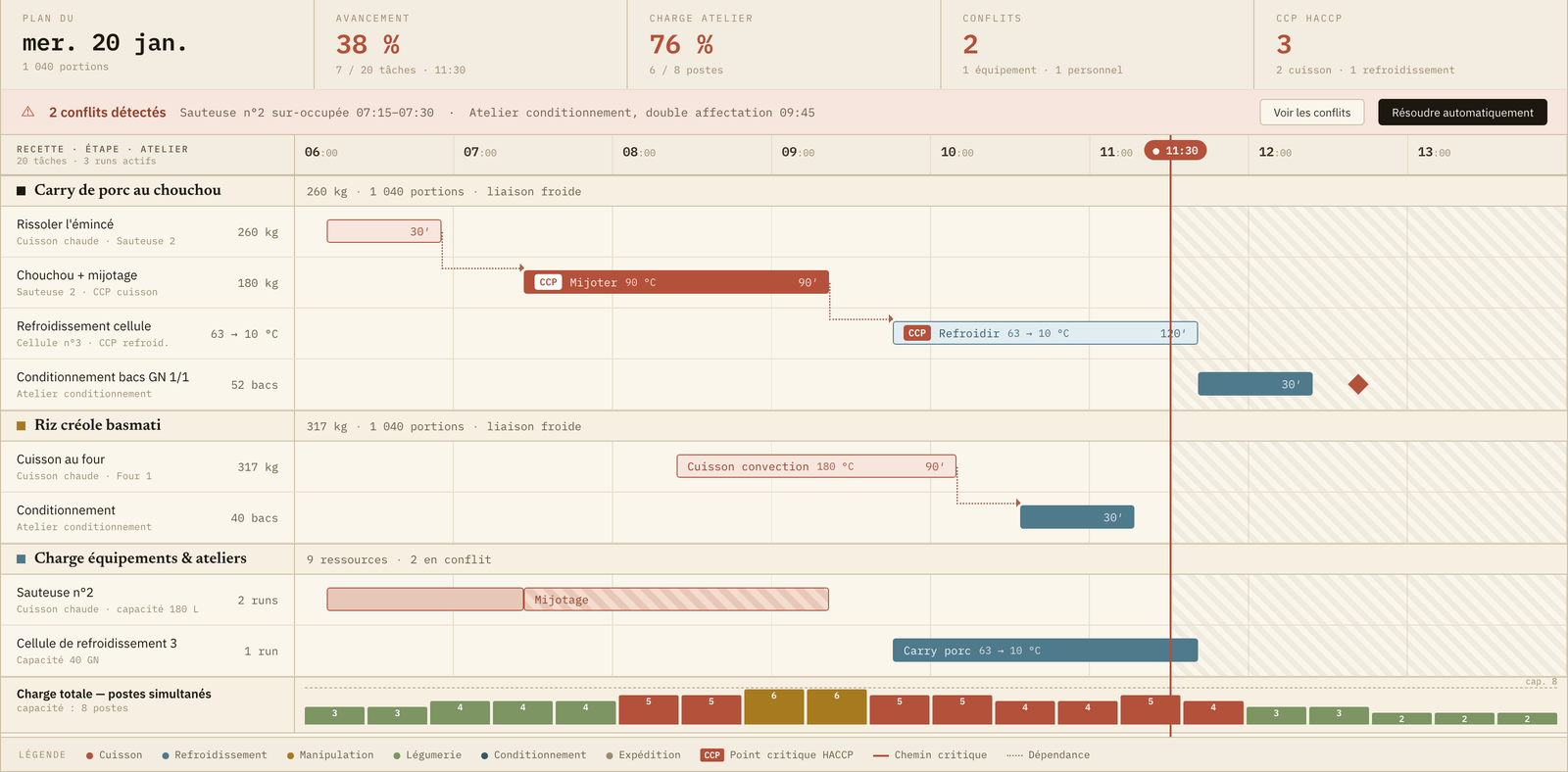Click the red Cuisson legend dot
The width and height of the screenshot is (1568, 772).
click(89, 755)
